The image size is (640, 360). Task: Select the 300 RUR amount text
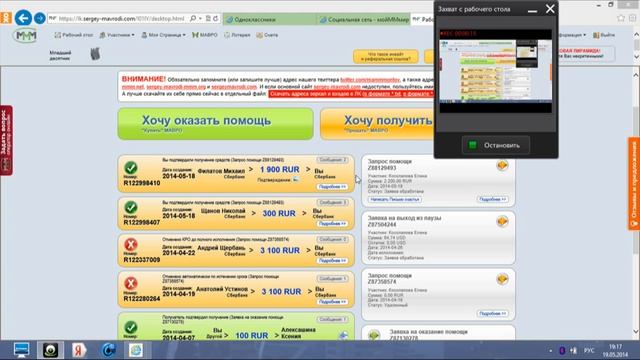point(279,213)
